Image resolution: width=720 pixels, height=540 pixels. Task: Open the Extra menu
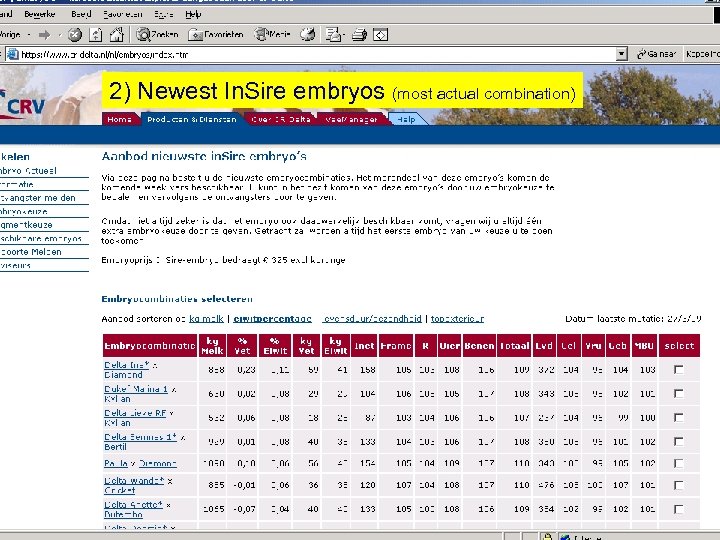coord(163,14)
